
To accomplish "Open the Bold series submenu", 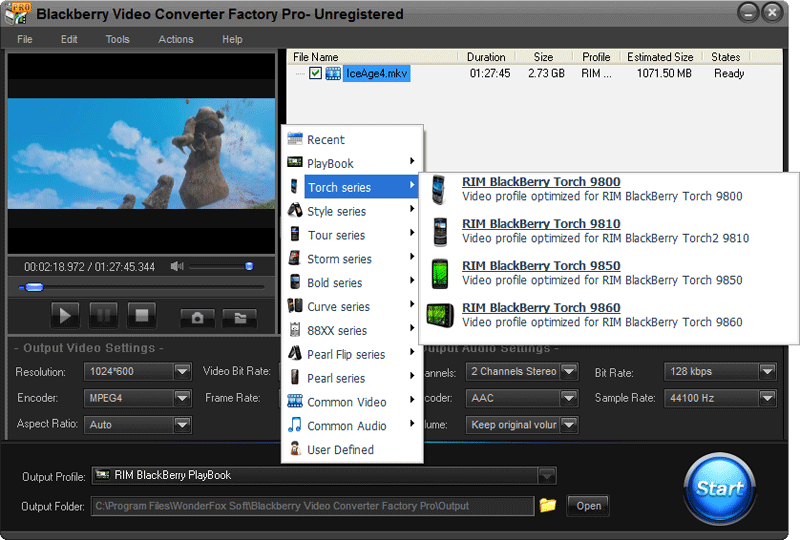I will tap(352, 283).
